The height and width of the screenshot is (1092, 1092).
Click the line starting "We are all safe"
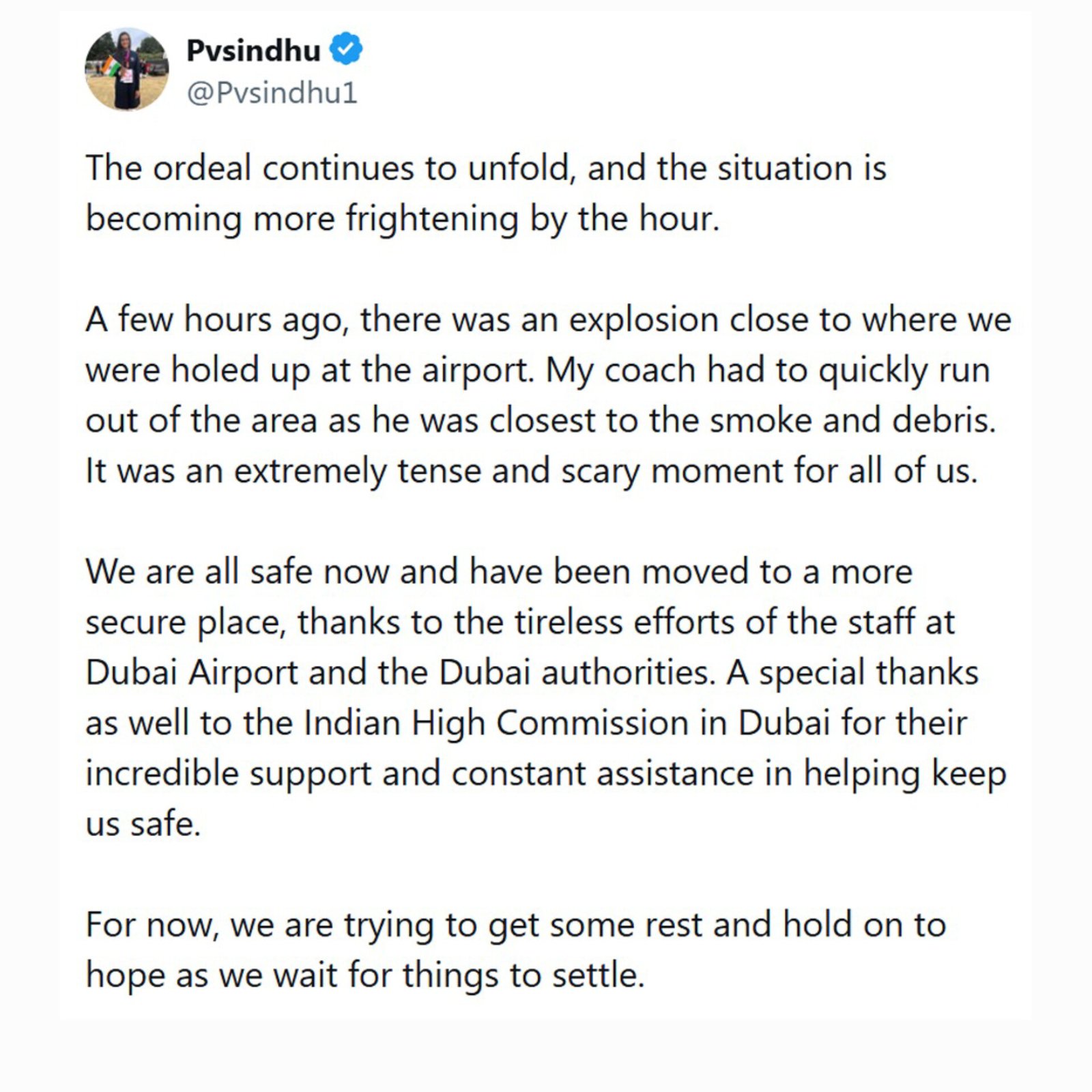pos(498,571)
